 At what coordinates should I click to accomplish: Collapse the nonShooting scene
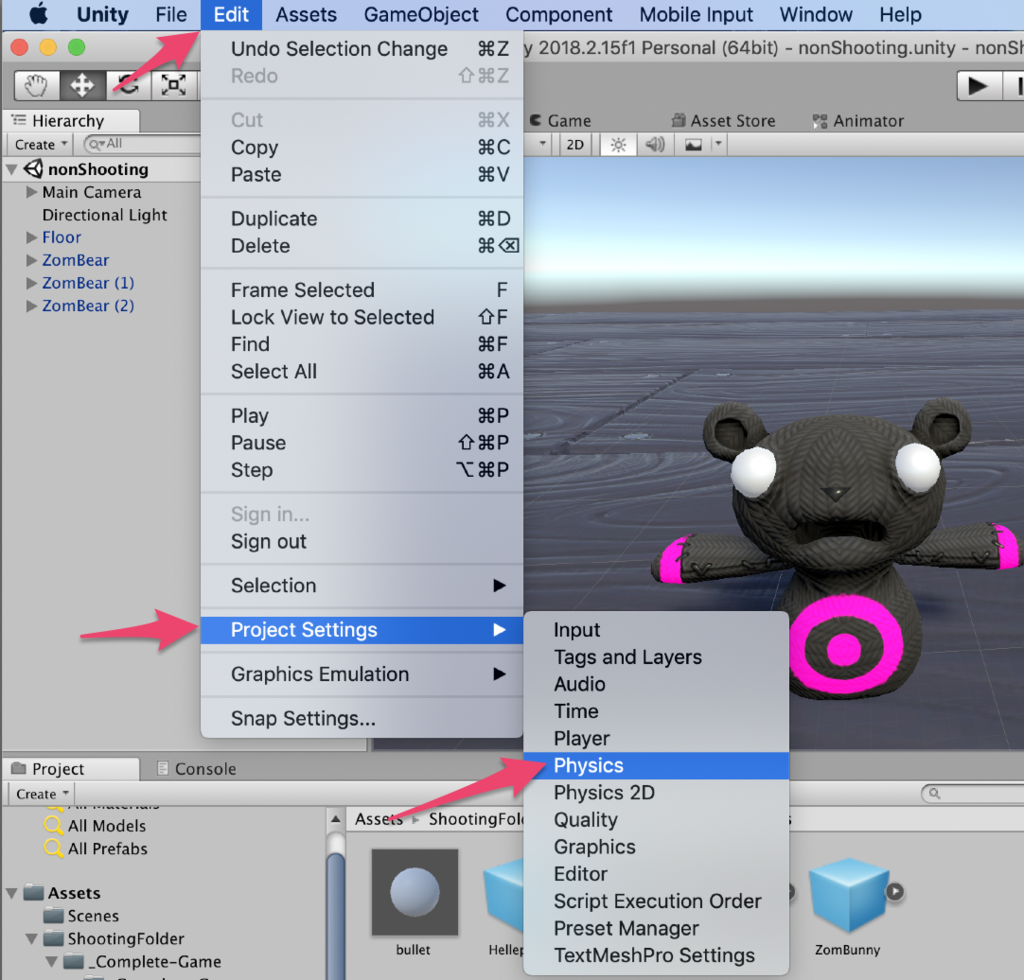coord(12,170)
